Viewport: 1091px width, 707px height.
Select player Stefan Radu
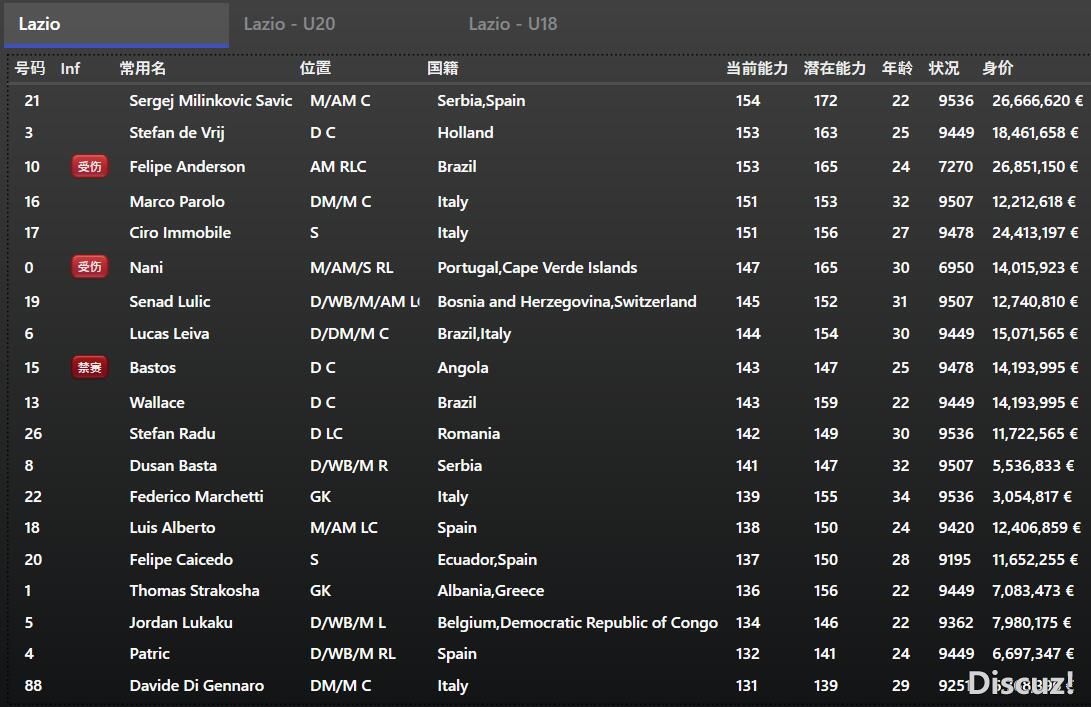click(173, 434)
